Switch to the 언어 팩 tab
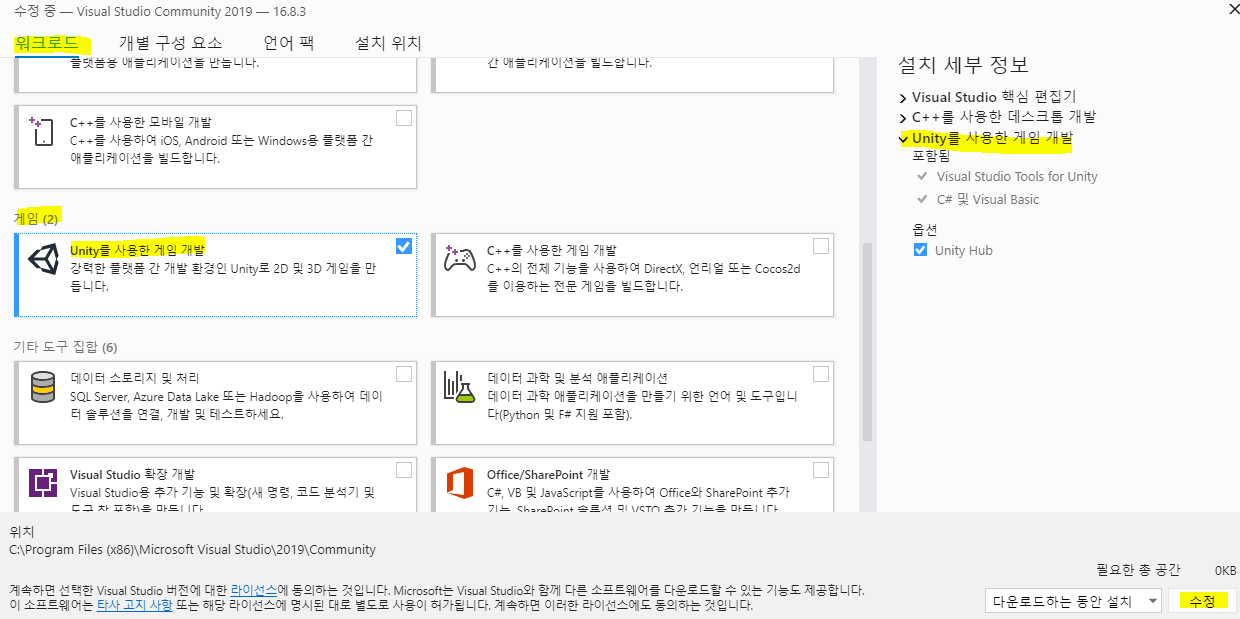 288,43
